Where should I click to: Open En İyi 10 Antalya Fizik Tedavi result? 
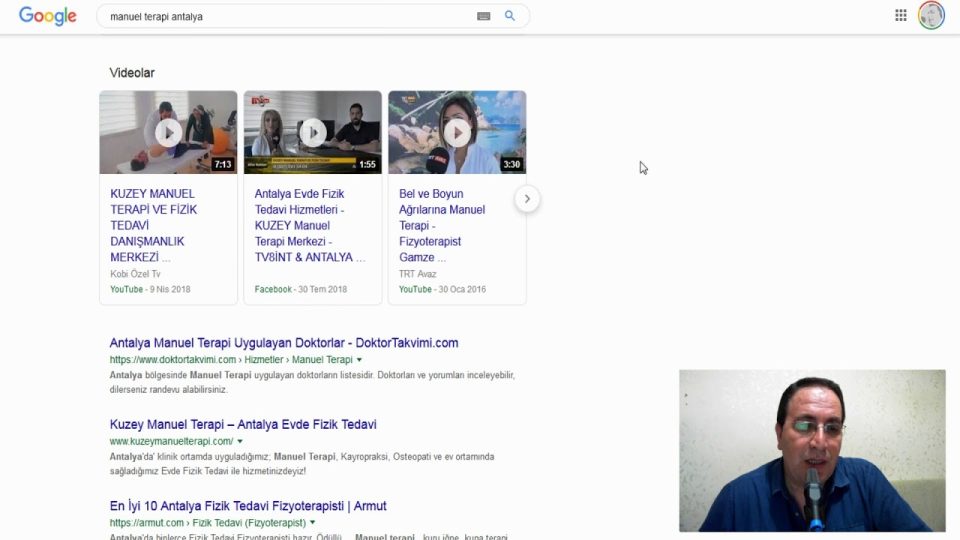[x=248, y=506]
